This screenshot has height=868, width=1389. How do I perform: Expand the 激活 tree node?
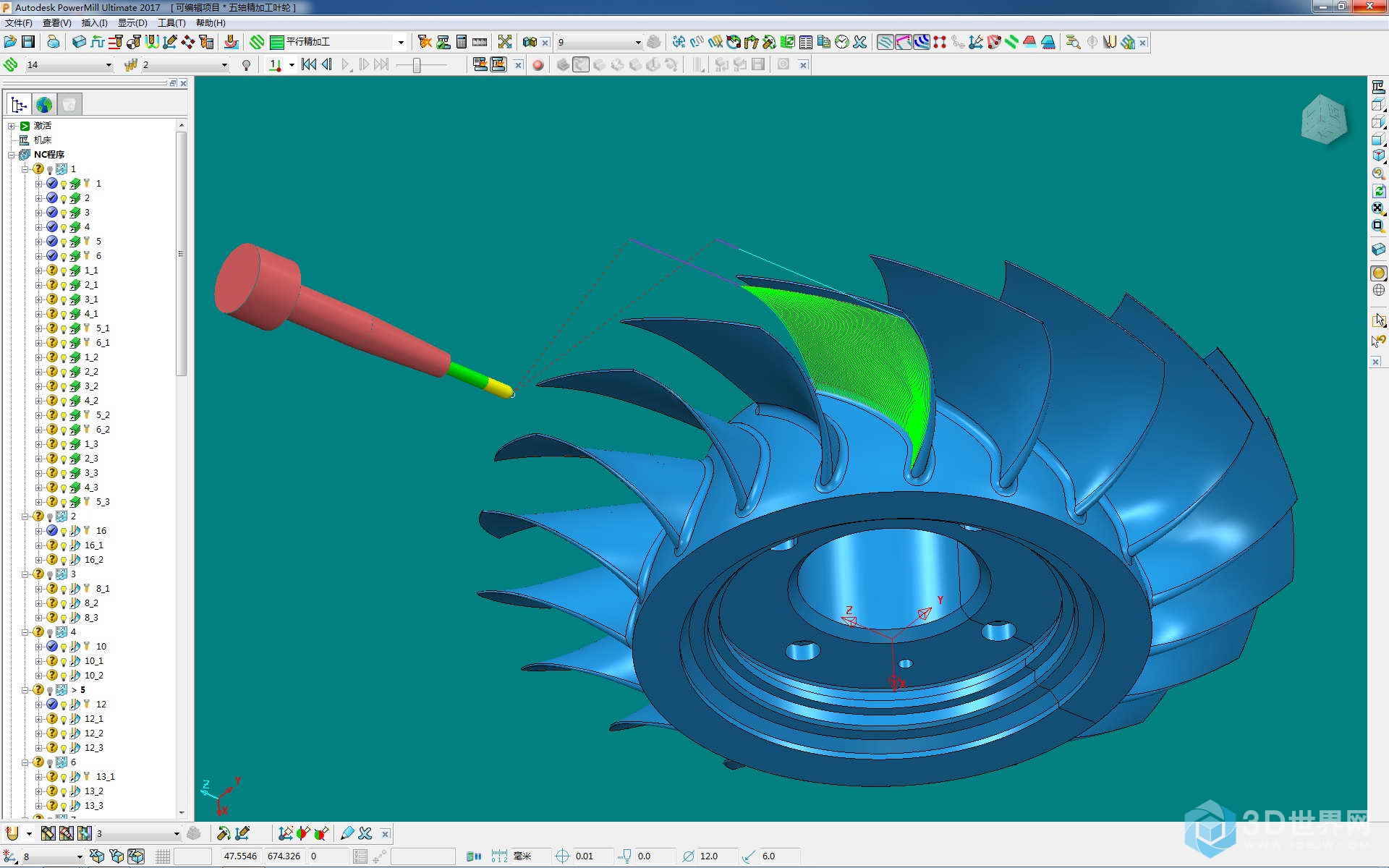point(12,126)
